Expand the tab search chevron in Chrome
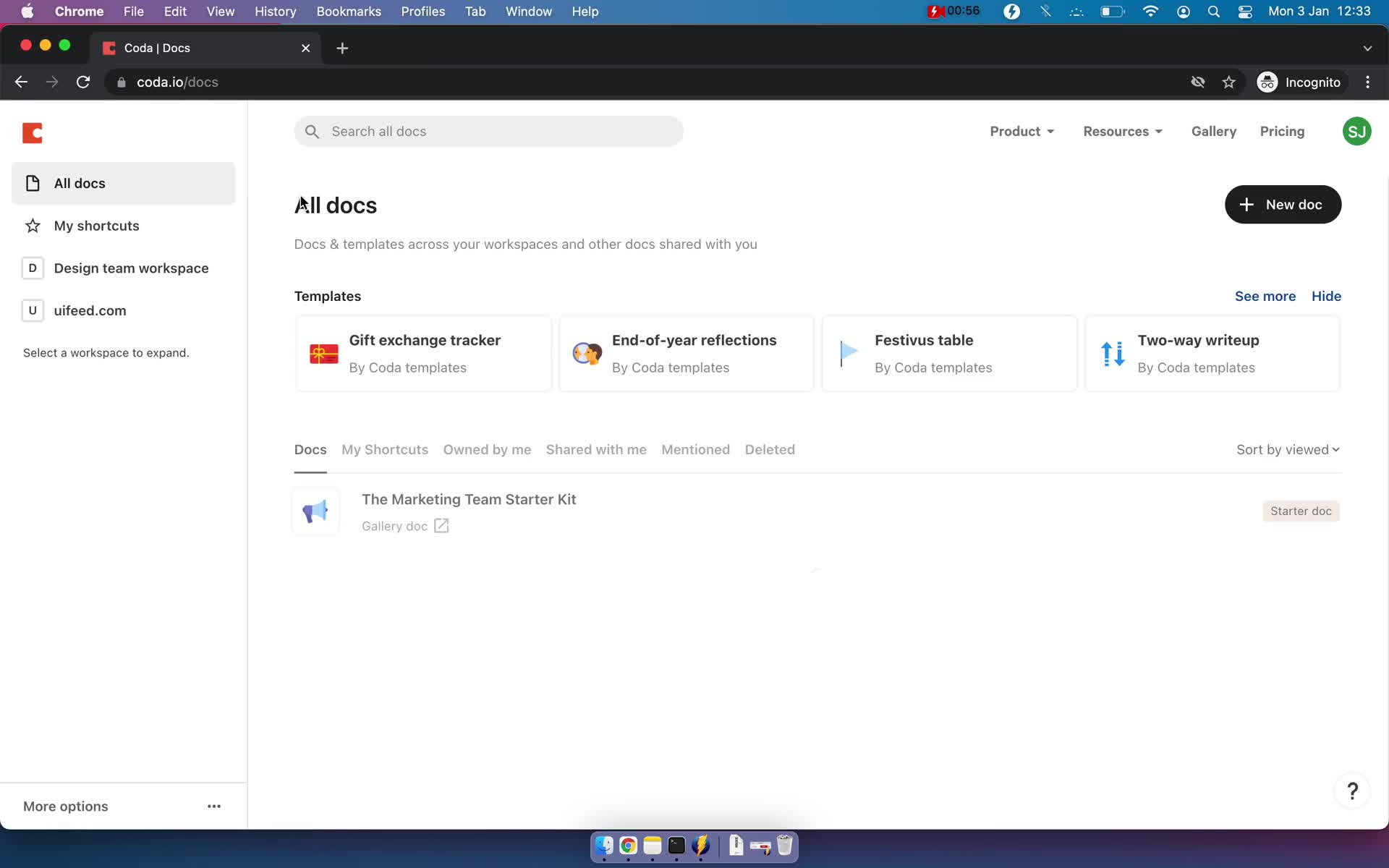 coord(1367,48)
